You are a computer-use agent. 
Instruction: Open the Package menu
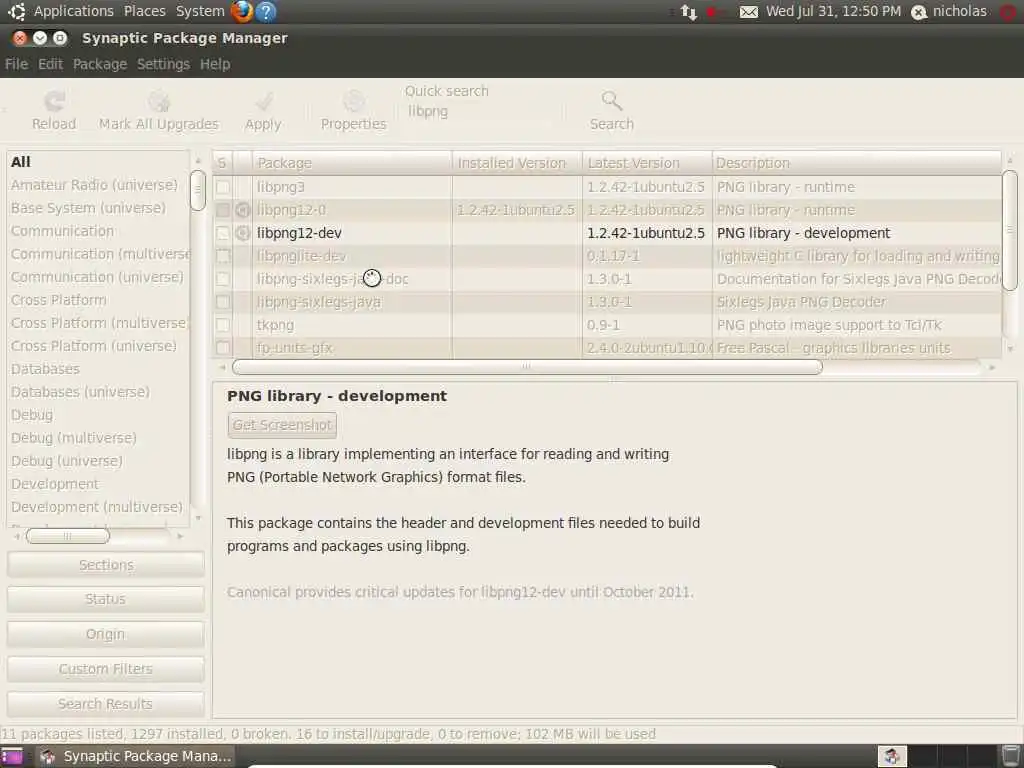click(100, 64)
